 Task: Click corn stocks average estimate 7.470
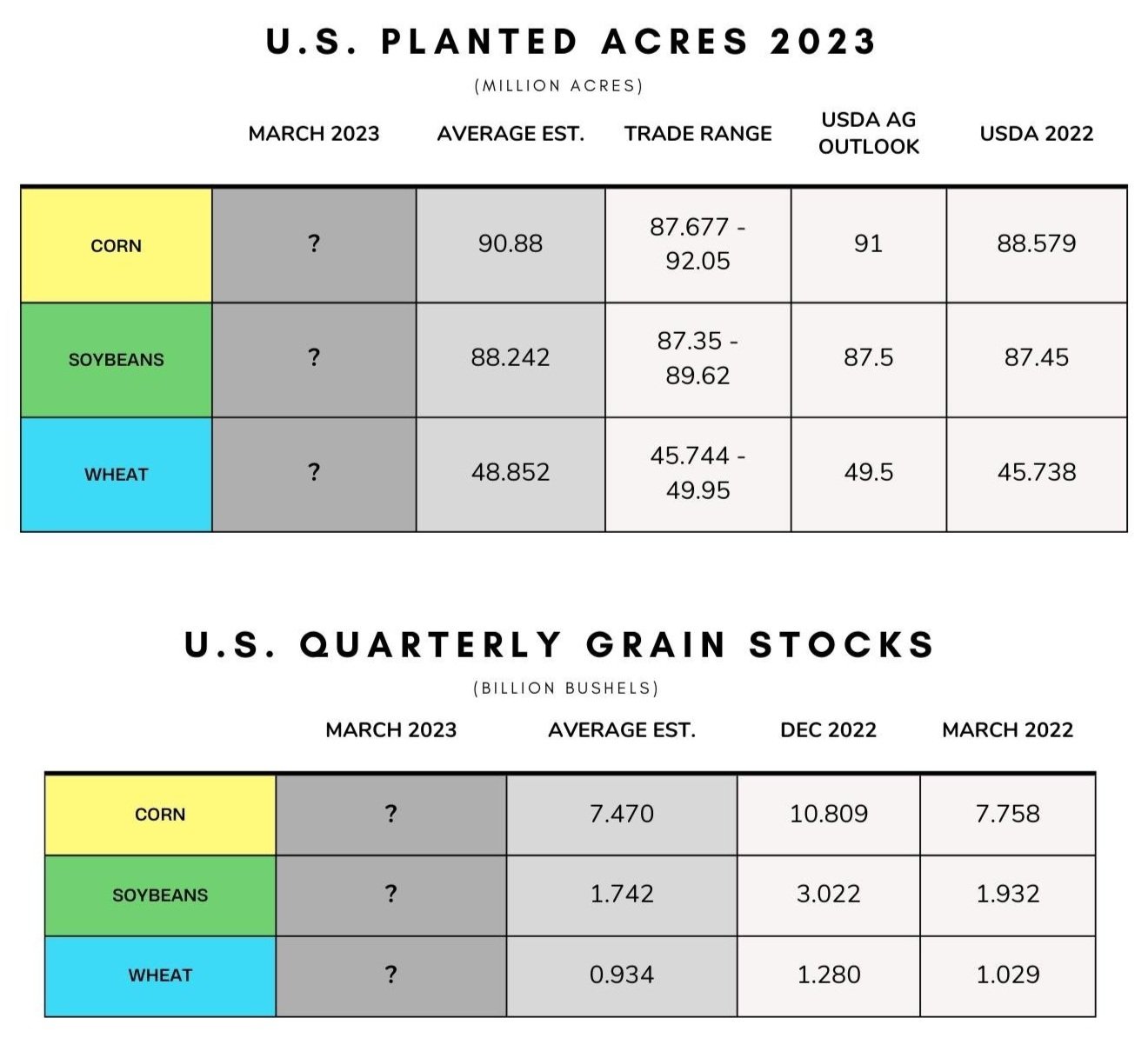coord(622,815)
